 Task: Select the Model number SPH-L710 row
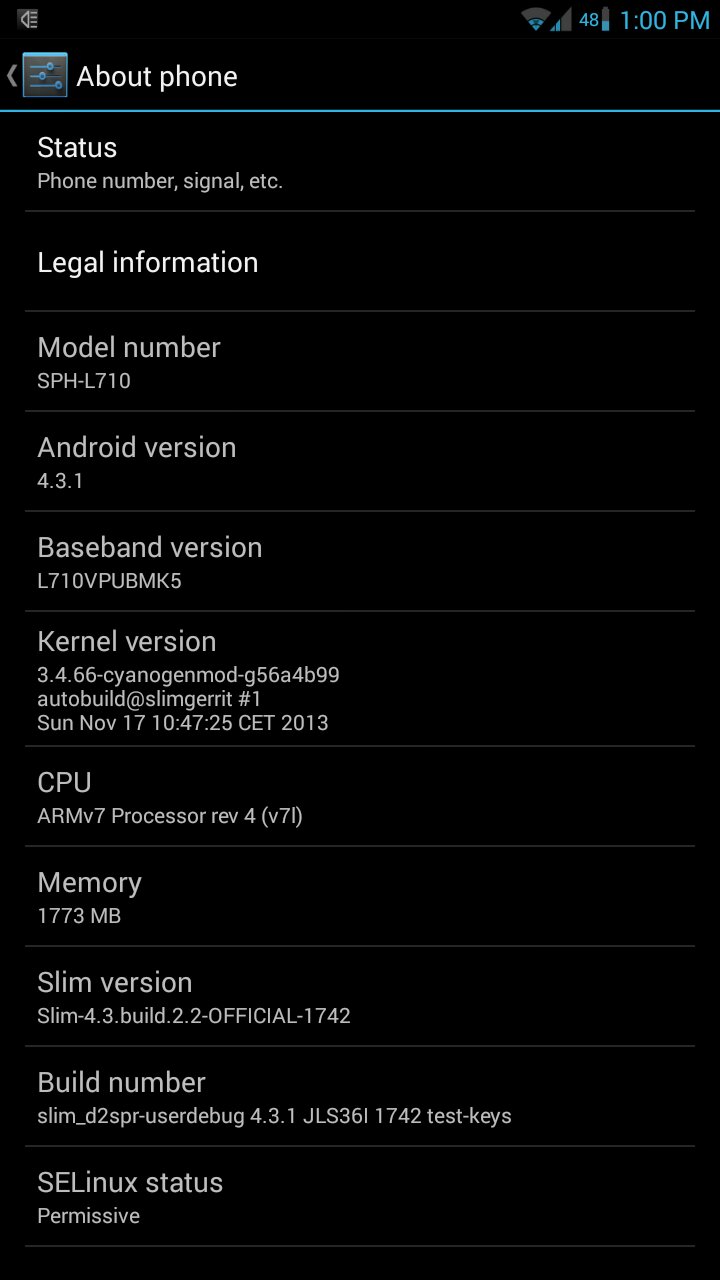[360, 362]
